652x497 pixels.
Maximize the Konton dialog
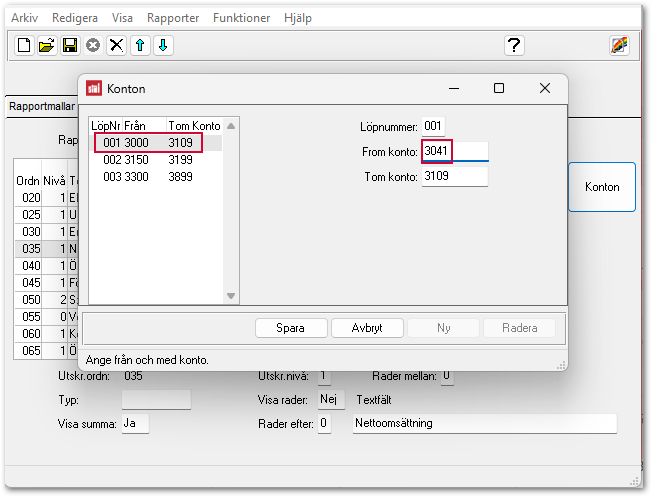click(x=499, y=88)
